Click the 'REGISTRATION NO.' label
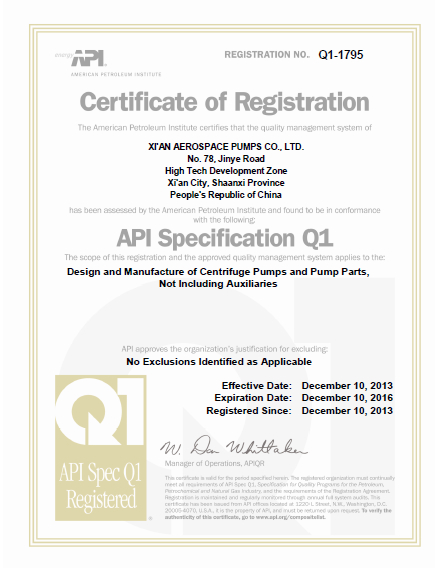435x568 pixels. [x=267, y=55]
